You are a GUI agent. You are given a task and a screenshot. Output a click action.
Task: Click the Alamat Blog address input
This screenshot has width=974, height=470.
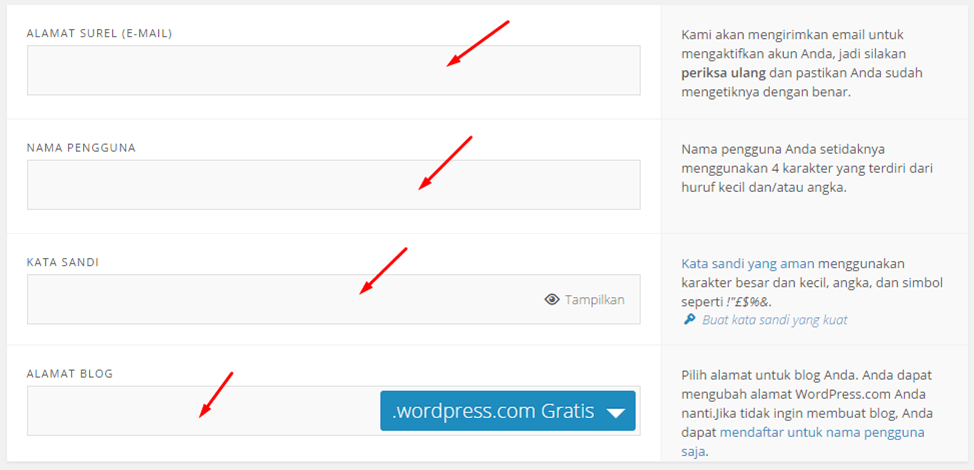point(200,411)
